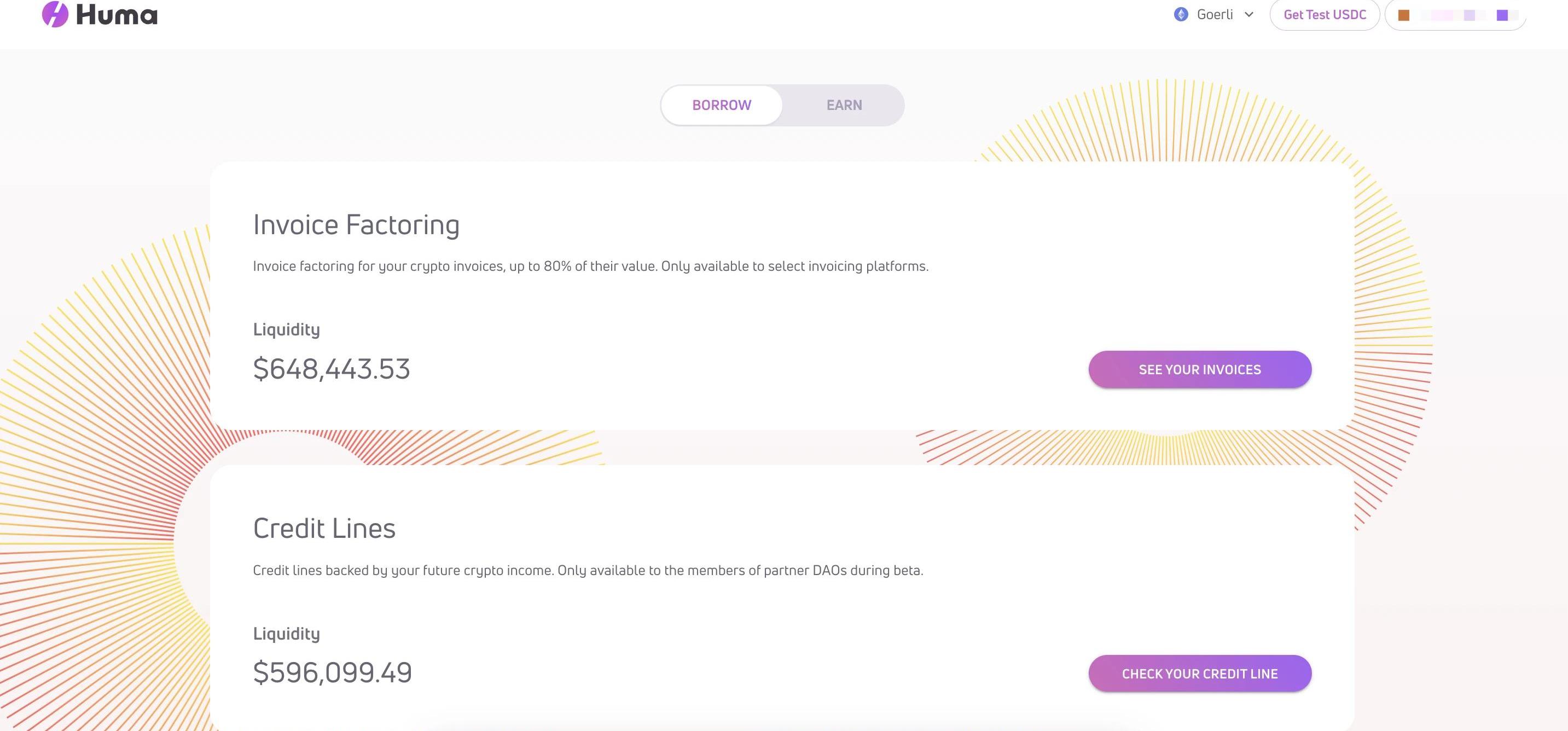Open the blurred wallet address menu

1455,15
